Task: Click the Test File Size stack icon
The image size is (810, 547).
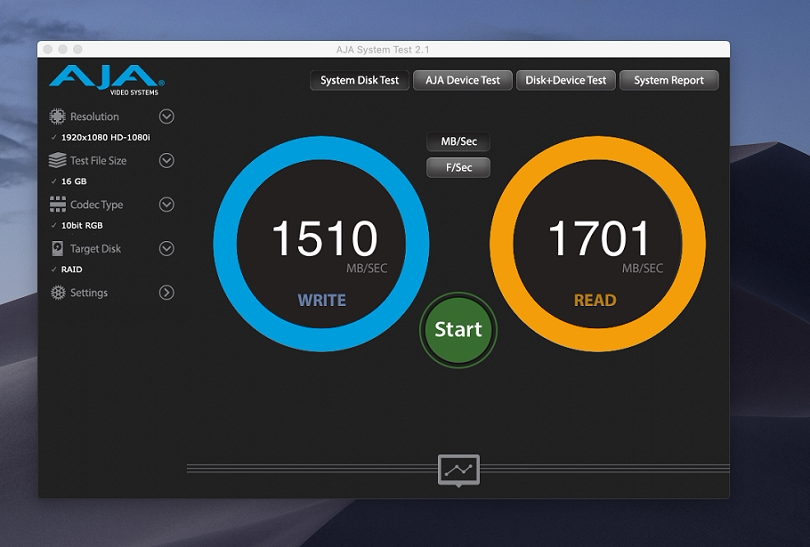Action: [x=57, y=160]
